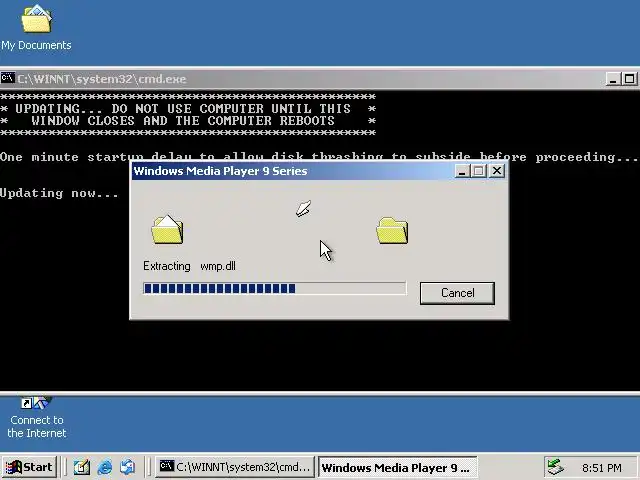Open the Start menu
Image resolution: width=640 pixels, height=480 pixels.
[x=29, y=467]
